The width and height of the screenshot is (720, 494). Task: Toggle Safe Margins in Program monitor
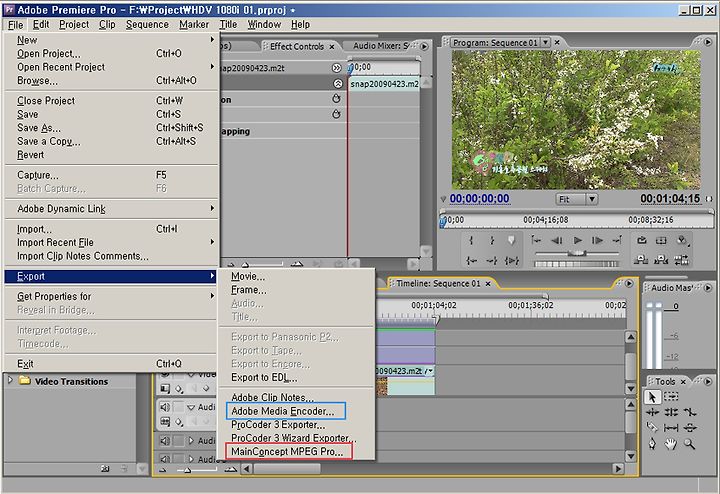(661, 240)
